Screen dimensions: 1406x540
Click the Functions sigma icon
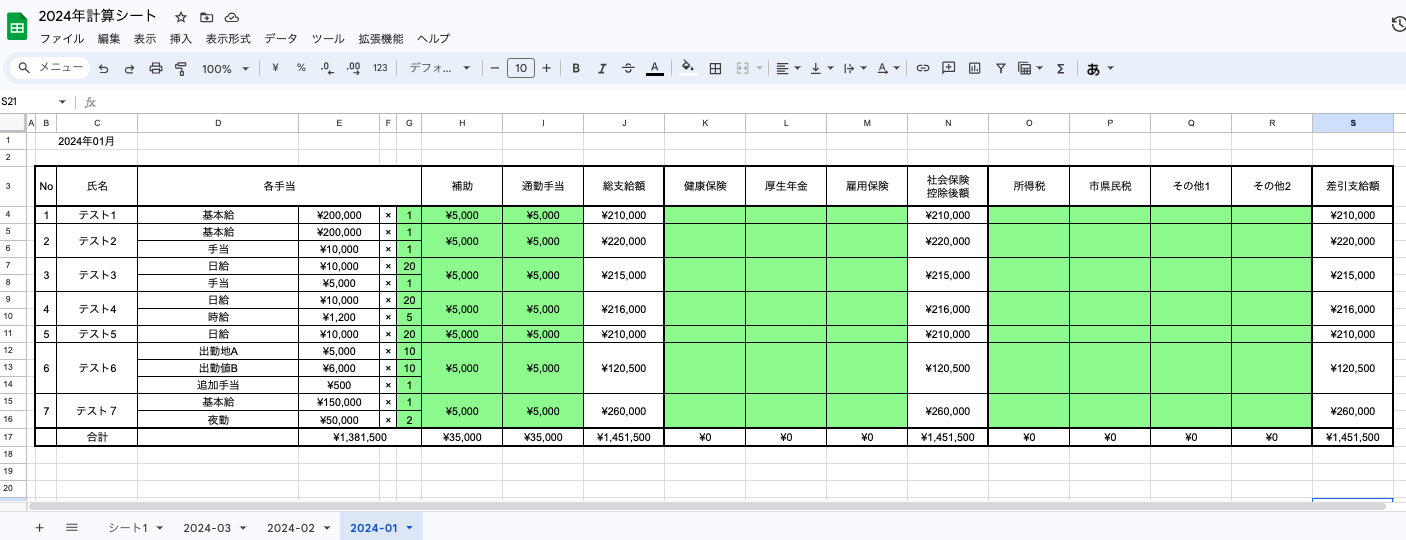[x=1060, y=69]
